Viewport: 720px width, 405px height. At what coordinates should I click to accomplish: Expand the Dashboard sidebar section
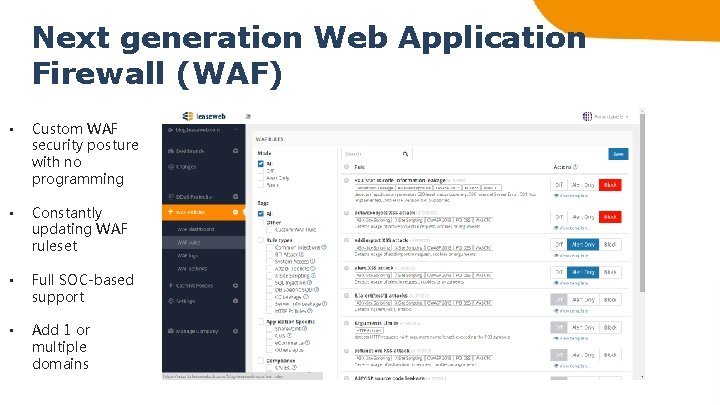point(236,151)
